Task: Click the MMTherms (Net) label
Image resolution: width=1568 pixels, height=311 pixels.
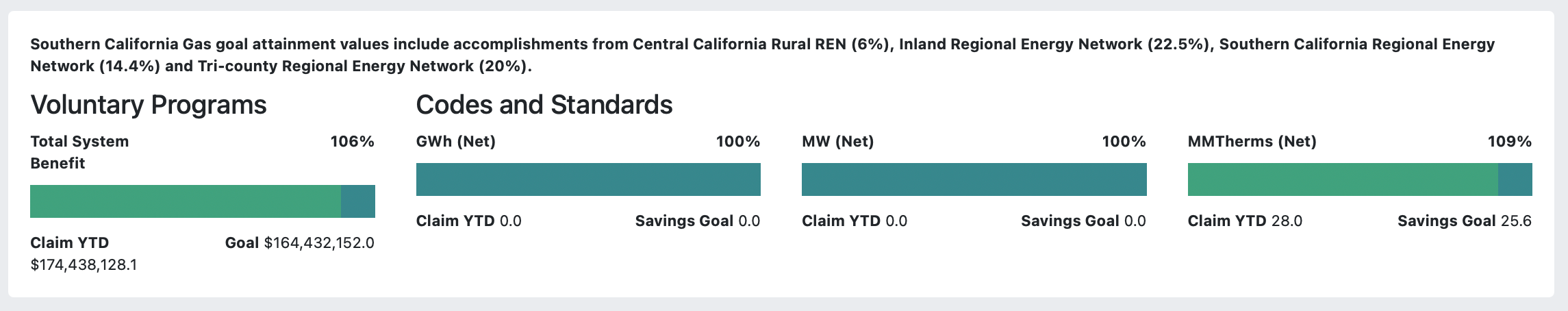Action: pos(1252,142)
